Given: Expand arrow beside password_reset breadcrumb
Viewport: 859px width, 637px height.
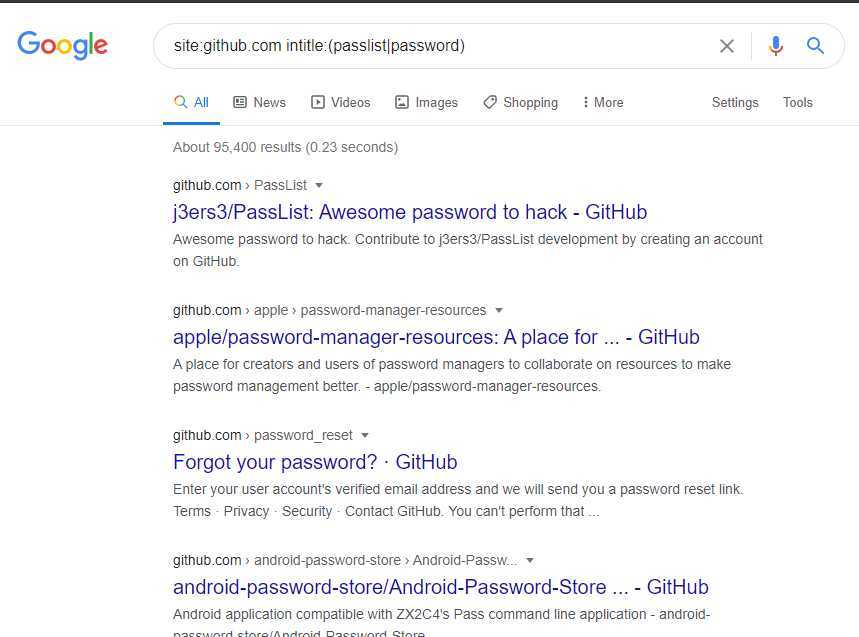Looking at the screenshot, I should 365,435.
